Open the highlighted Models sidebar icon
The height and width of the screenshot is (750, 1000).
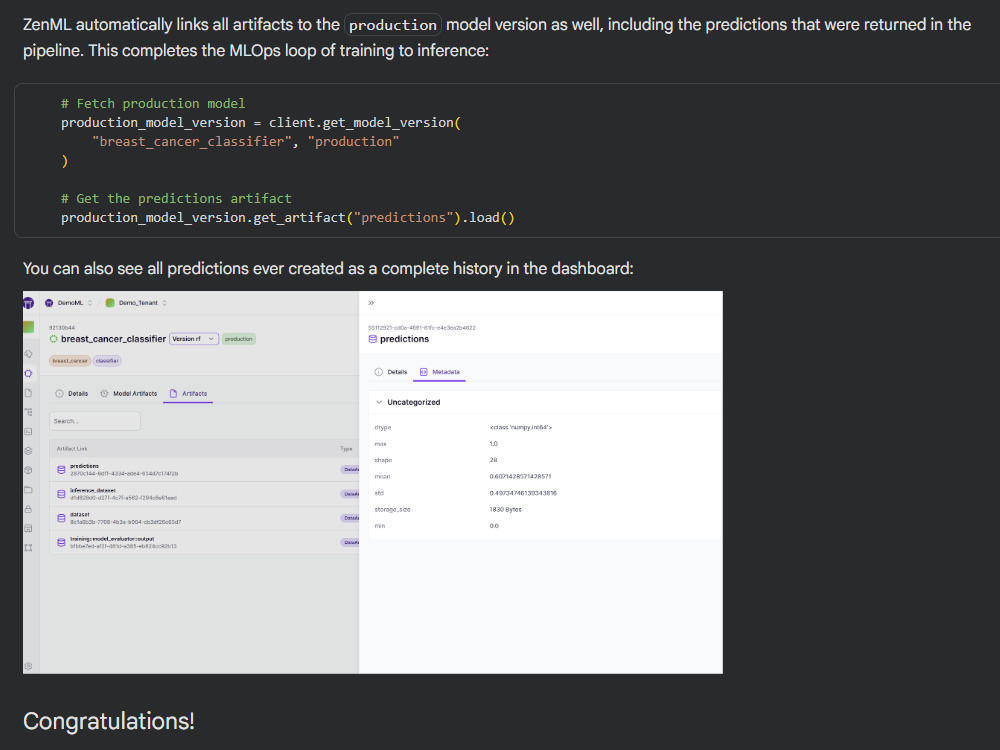pyautogui.click(x=28, y=373)
